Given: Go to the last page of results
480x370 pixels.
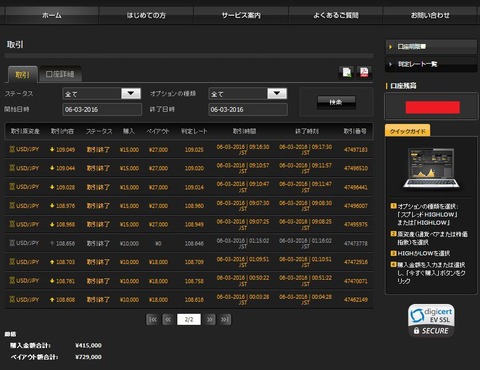Looking at the screenshot, I should pos(225,319).
